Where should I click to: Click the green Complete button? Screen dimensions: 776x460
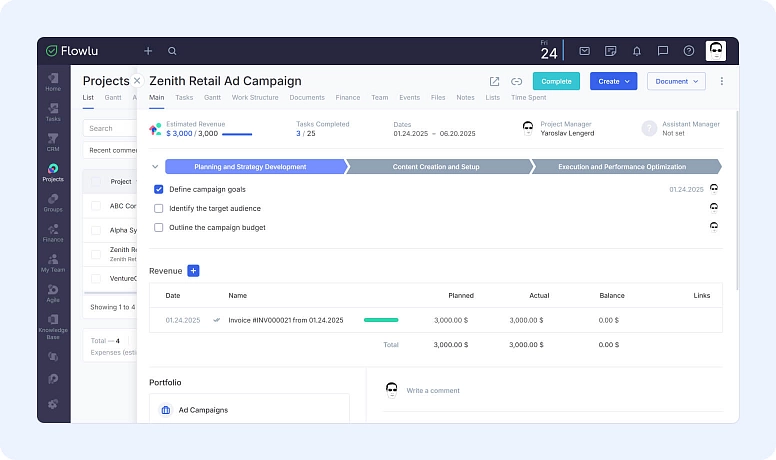556,81
